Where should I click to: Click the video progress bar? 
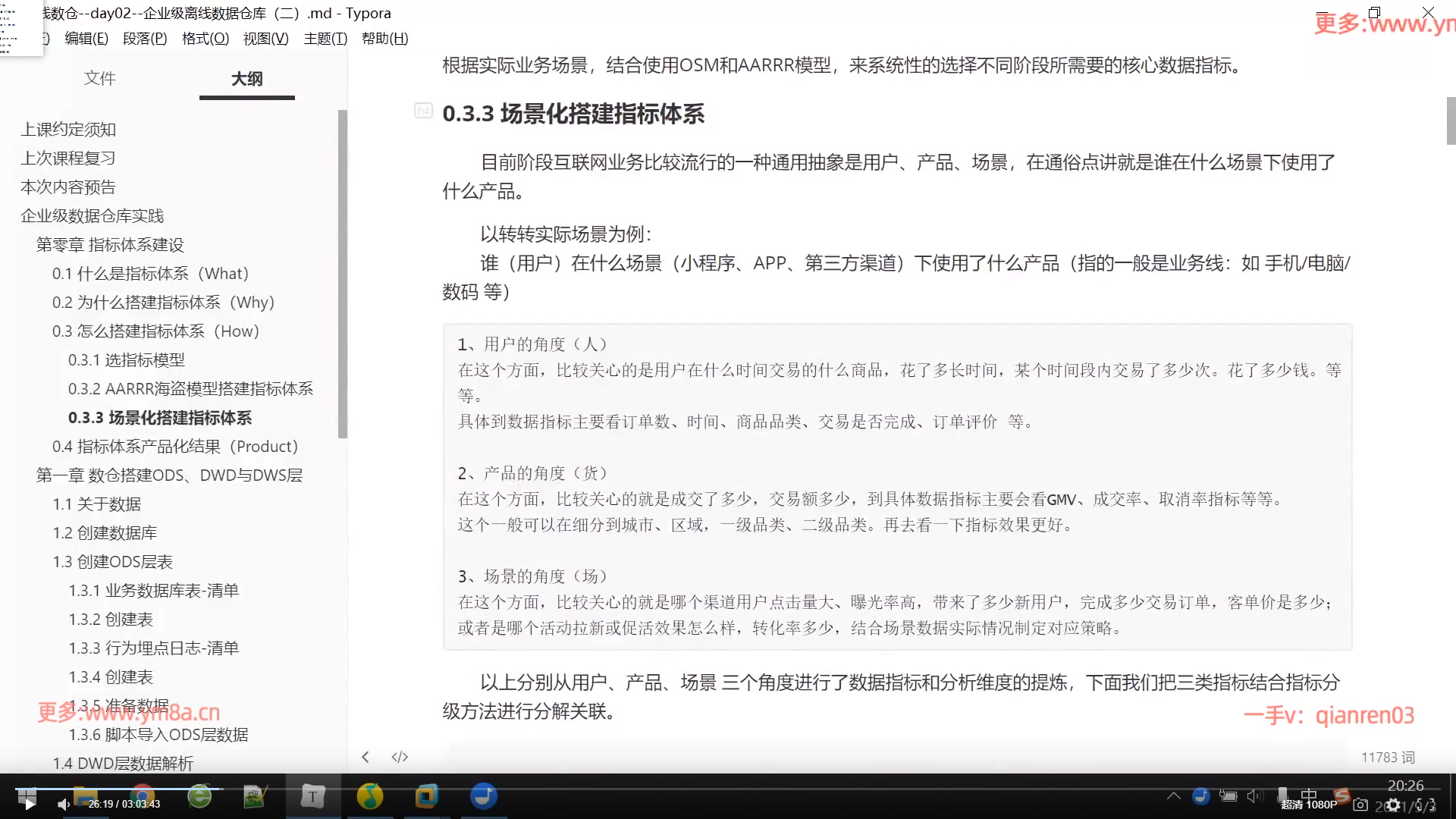(728, 789)
